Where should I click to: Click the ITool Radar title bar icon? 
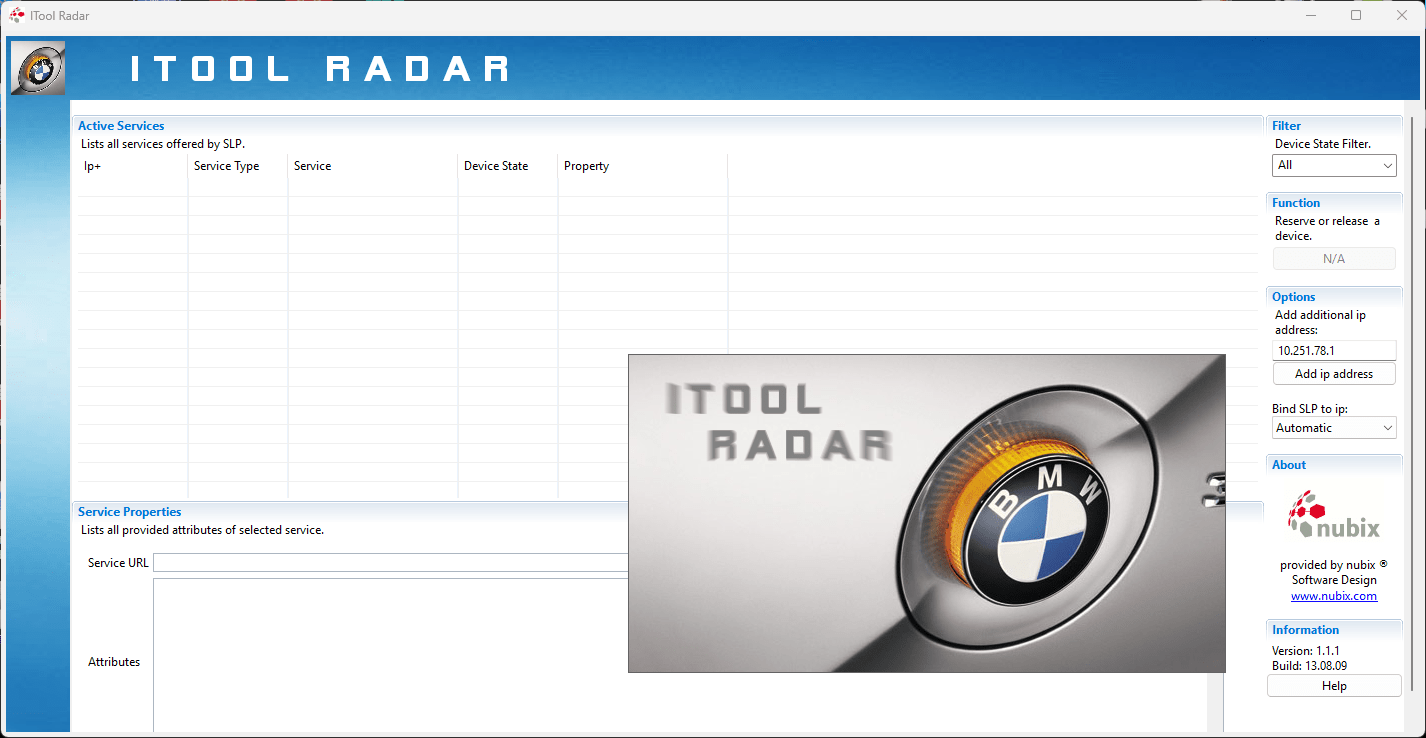(17, 15)
